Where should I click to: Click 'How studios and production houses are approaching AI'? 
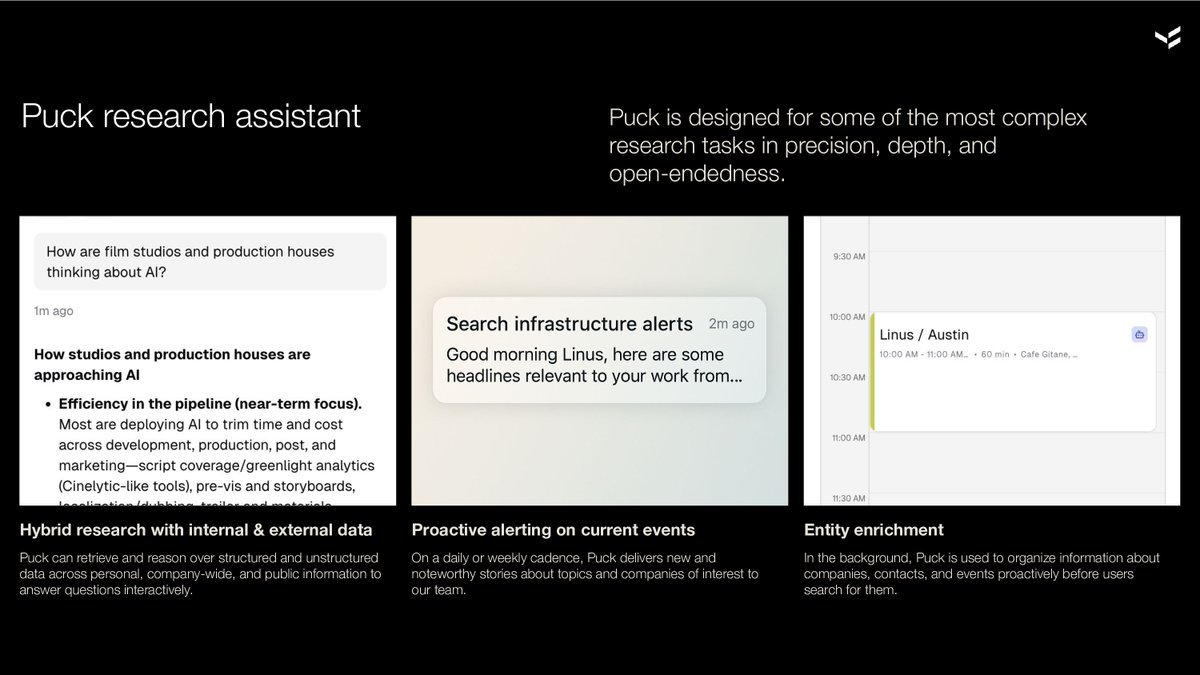point(172,365)
